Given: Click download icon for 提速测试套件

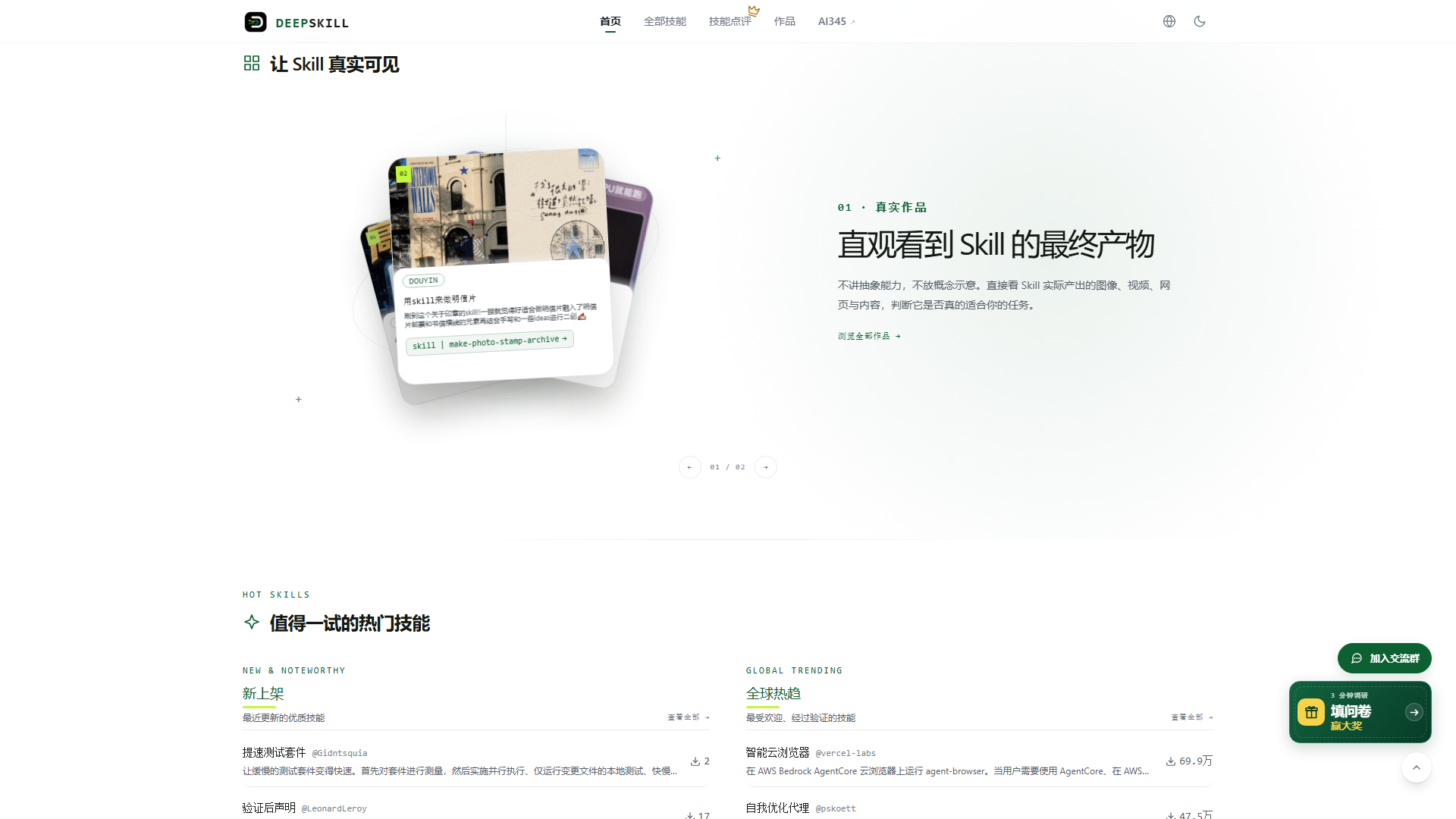Looking at the screenshot, I should pos(695,761).
